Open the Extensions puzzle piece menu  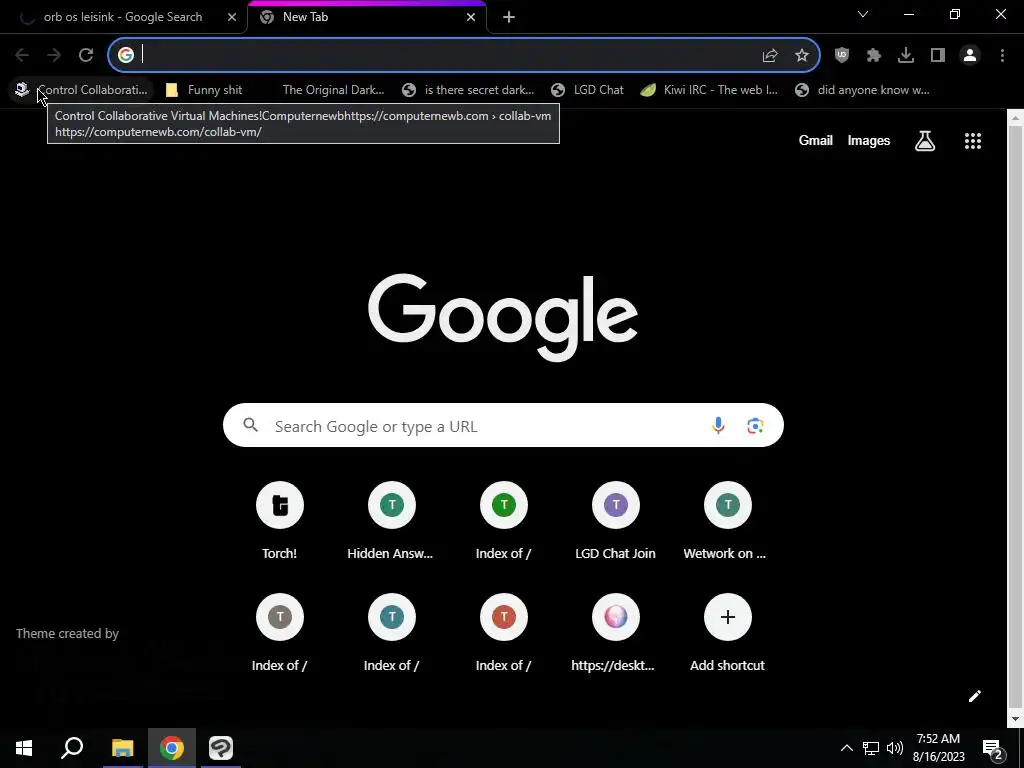pos(874,56)
